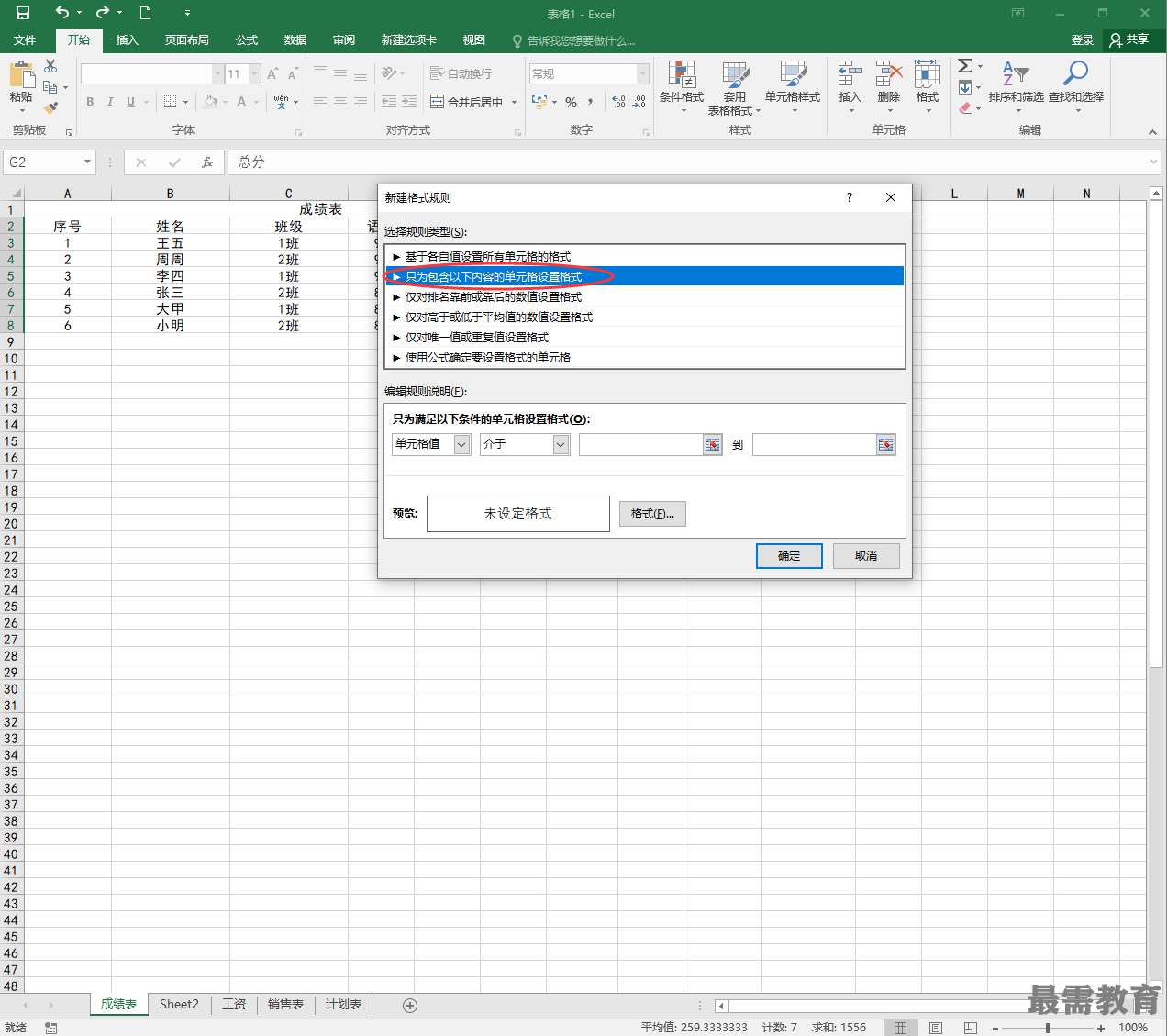Select rule type 基于各自值设置所有单元格的格式
The width and height of the screenshot is (1167, 1036).
[x=645, y=257]
